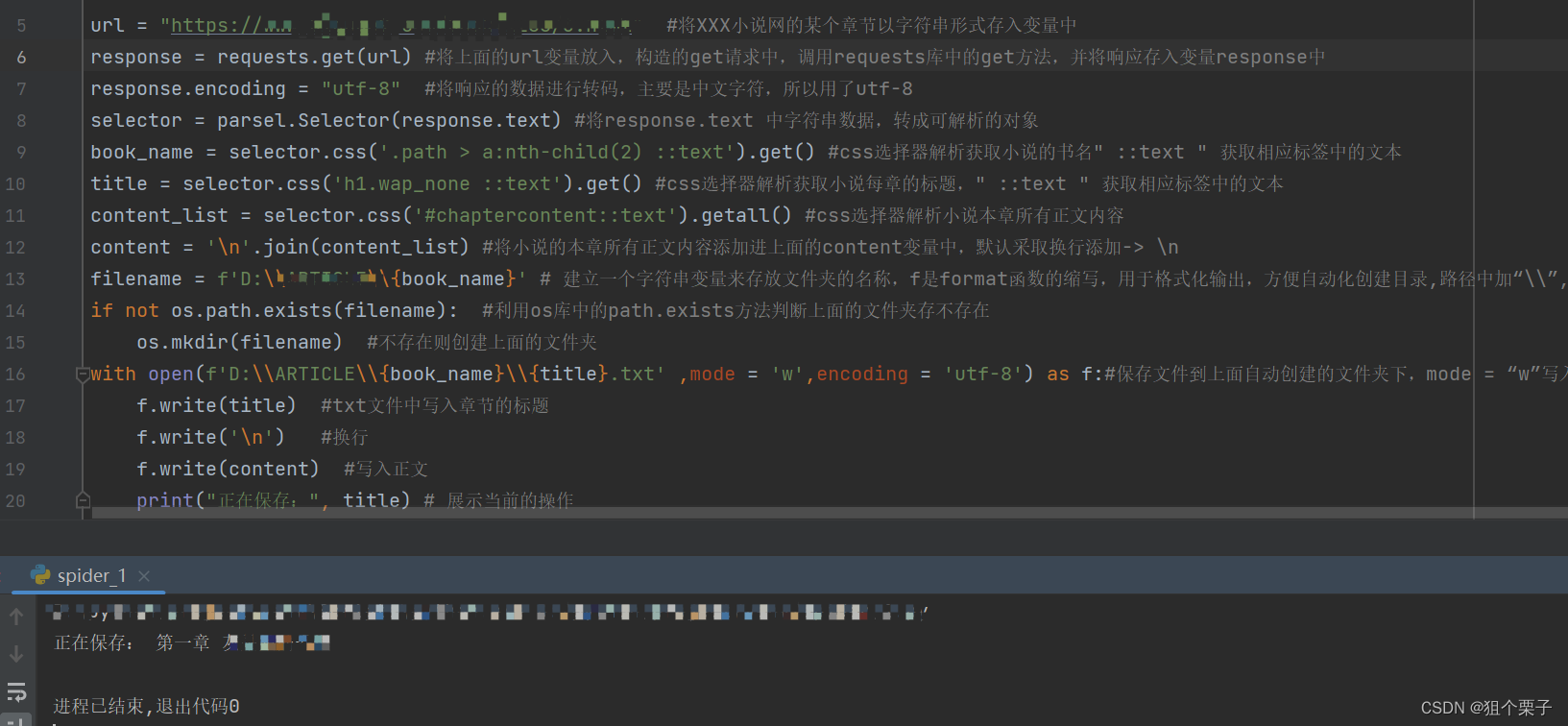Click line number 13 in the gutter

(15, 279)
